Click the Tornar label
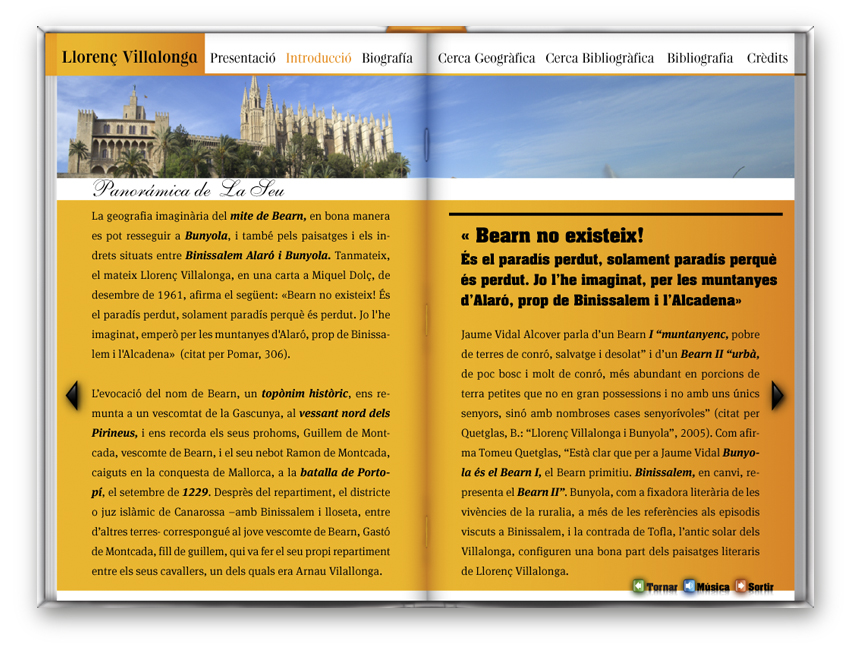This screenshot has width=850, height=657. point(662,587)
